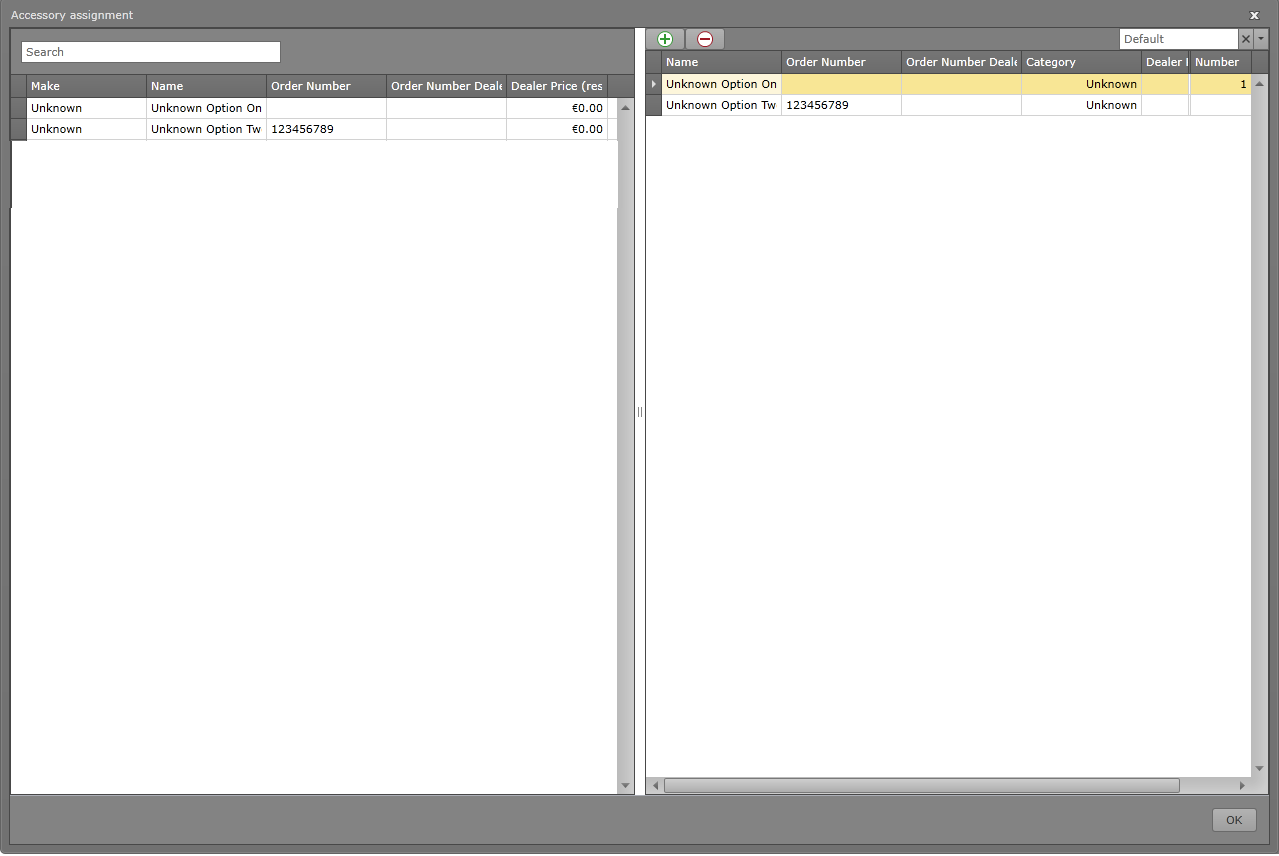Select Unknown Option Tw in left table
This screenshot has height=856, width=1279.
point(206,129)
